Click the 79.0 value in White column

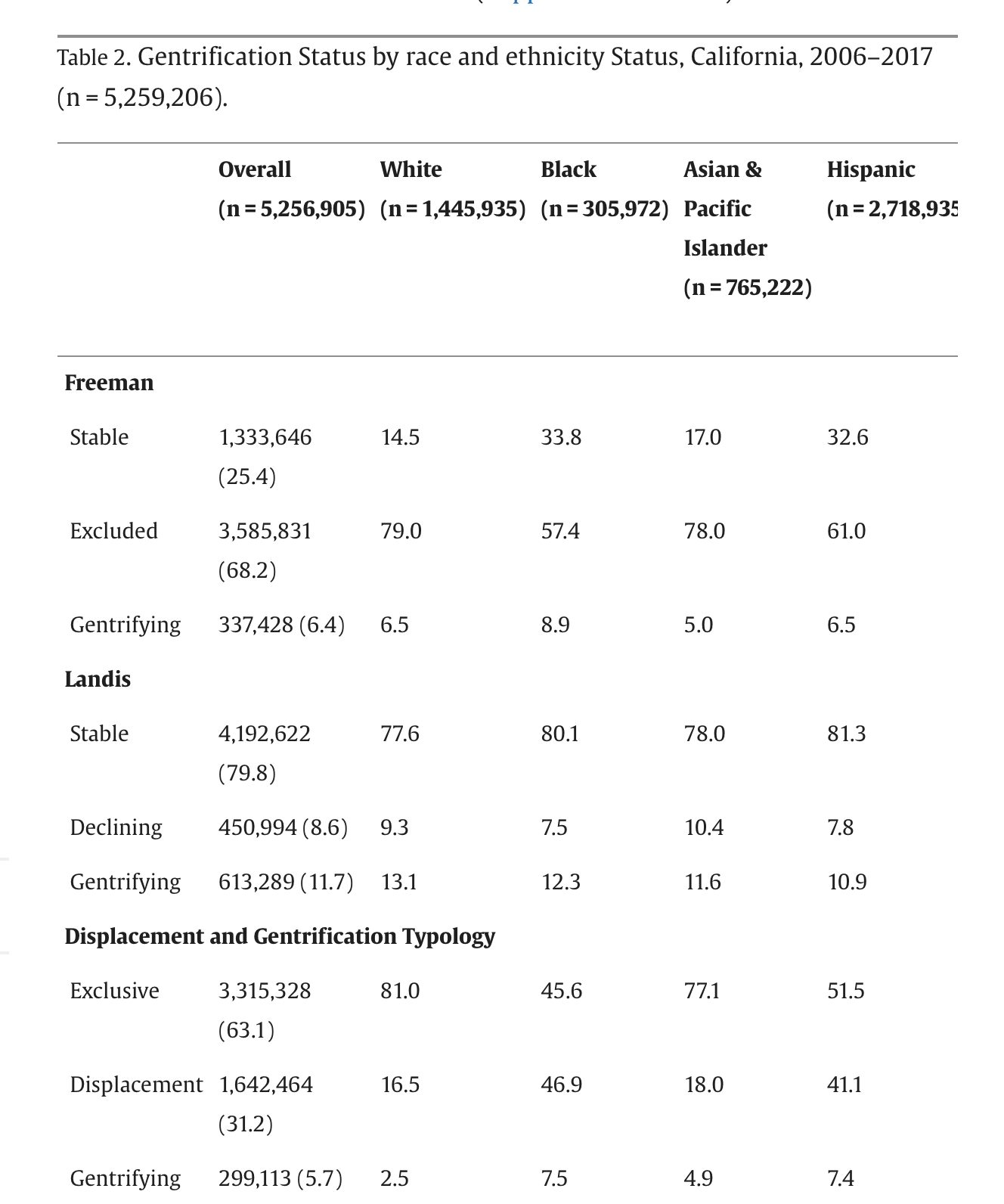[x=401, y=531]
